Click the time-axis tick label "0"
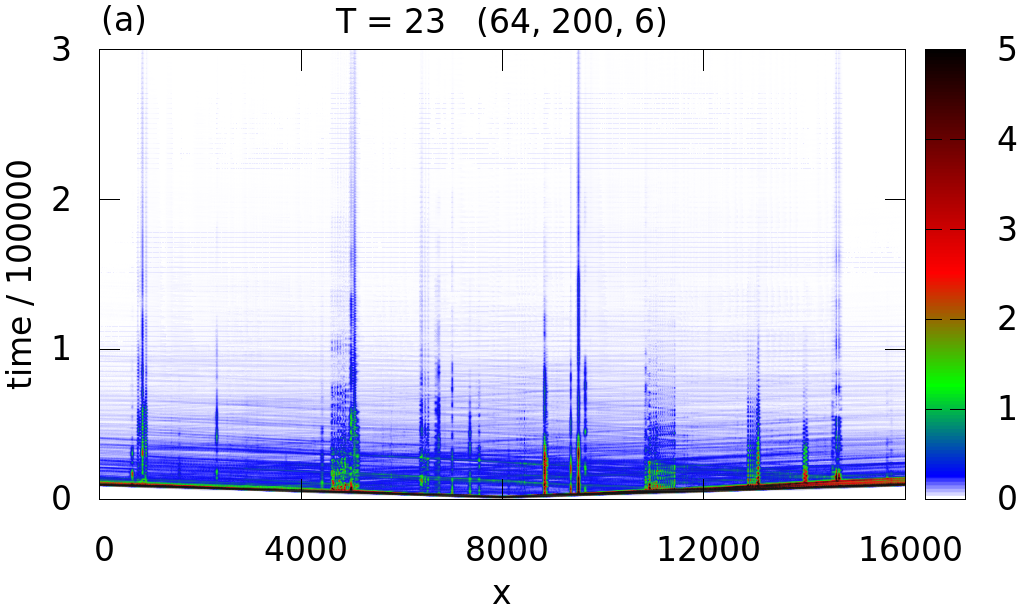Viewport: 1021px width, 608px height. pyautogui.click(x=61, y=499)
